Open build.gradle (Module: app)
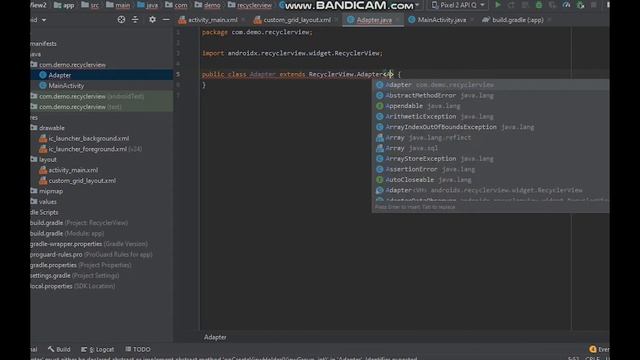The width and height of the screenshot is (640, 360). 67,233
